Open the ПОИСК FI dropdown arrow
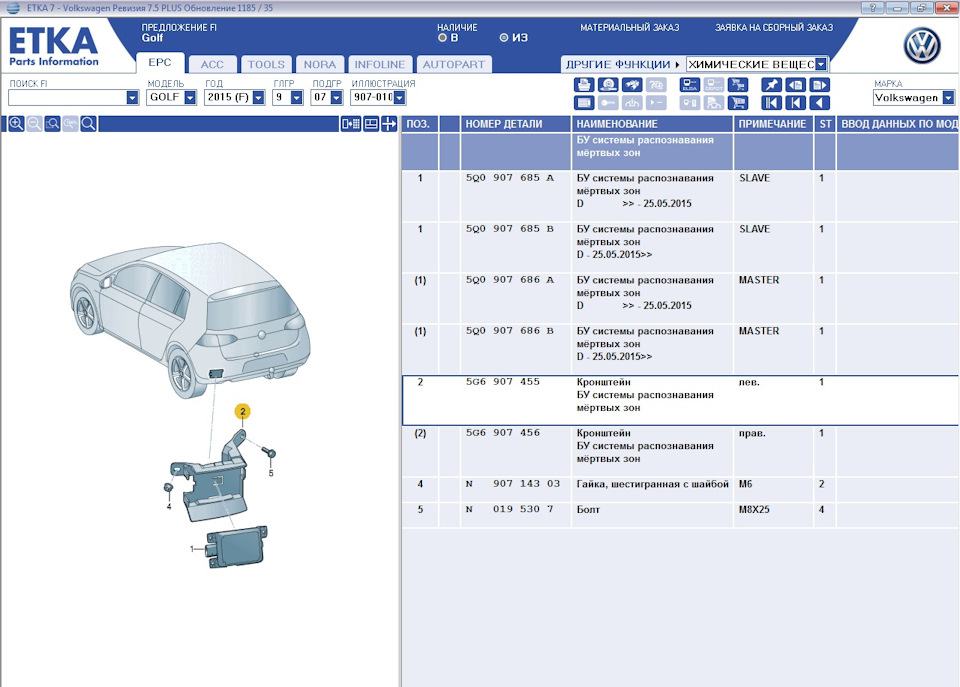960x687 pixels. [x=132, y=97]
